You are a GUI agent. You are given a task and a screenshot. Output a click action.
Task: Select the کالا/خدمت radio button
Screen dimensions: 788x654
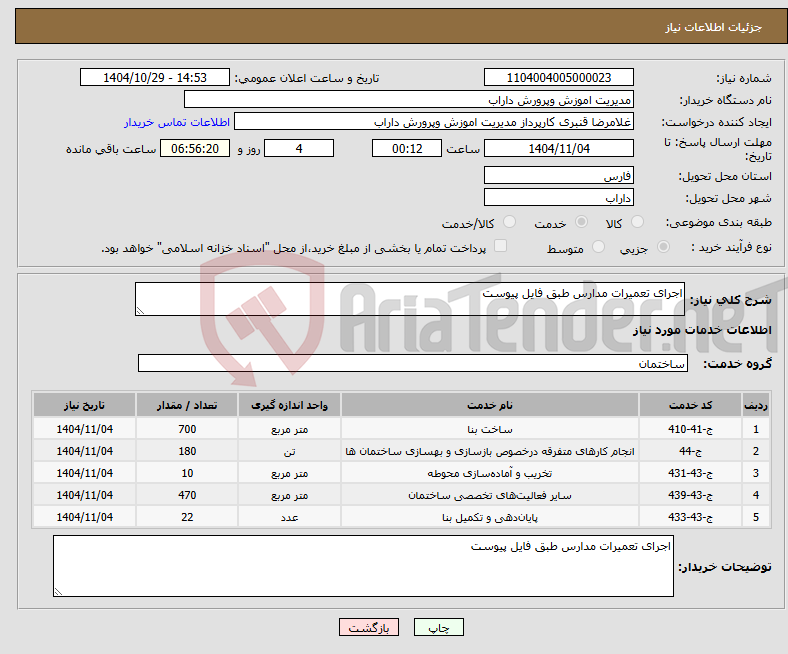point(510,222)
